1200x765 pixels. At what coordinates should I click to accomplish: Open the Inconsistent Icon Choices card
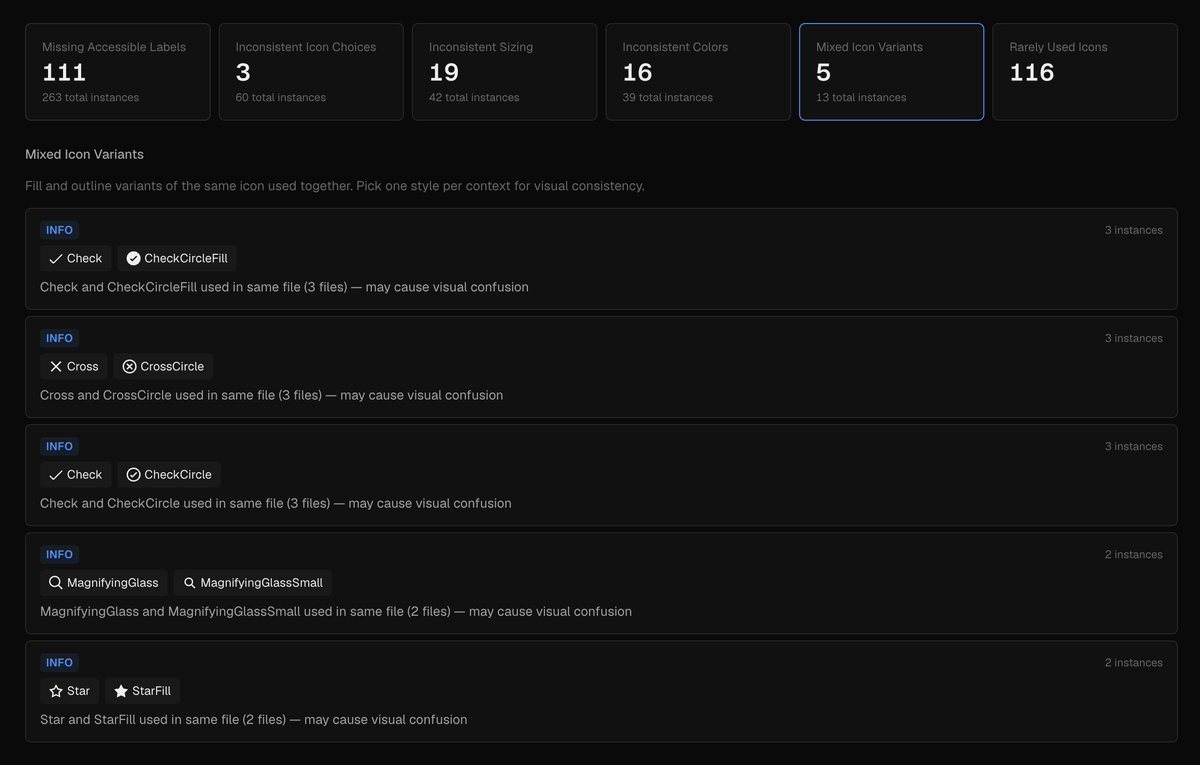pyautogui.click(x=311, y=72)
